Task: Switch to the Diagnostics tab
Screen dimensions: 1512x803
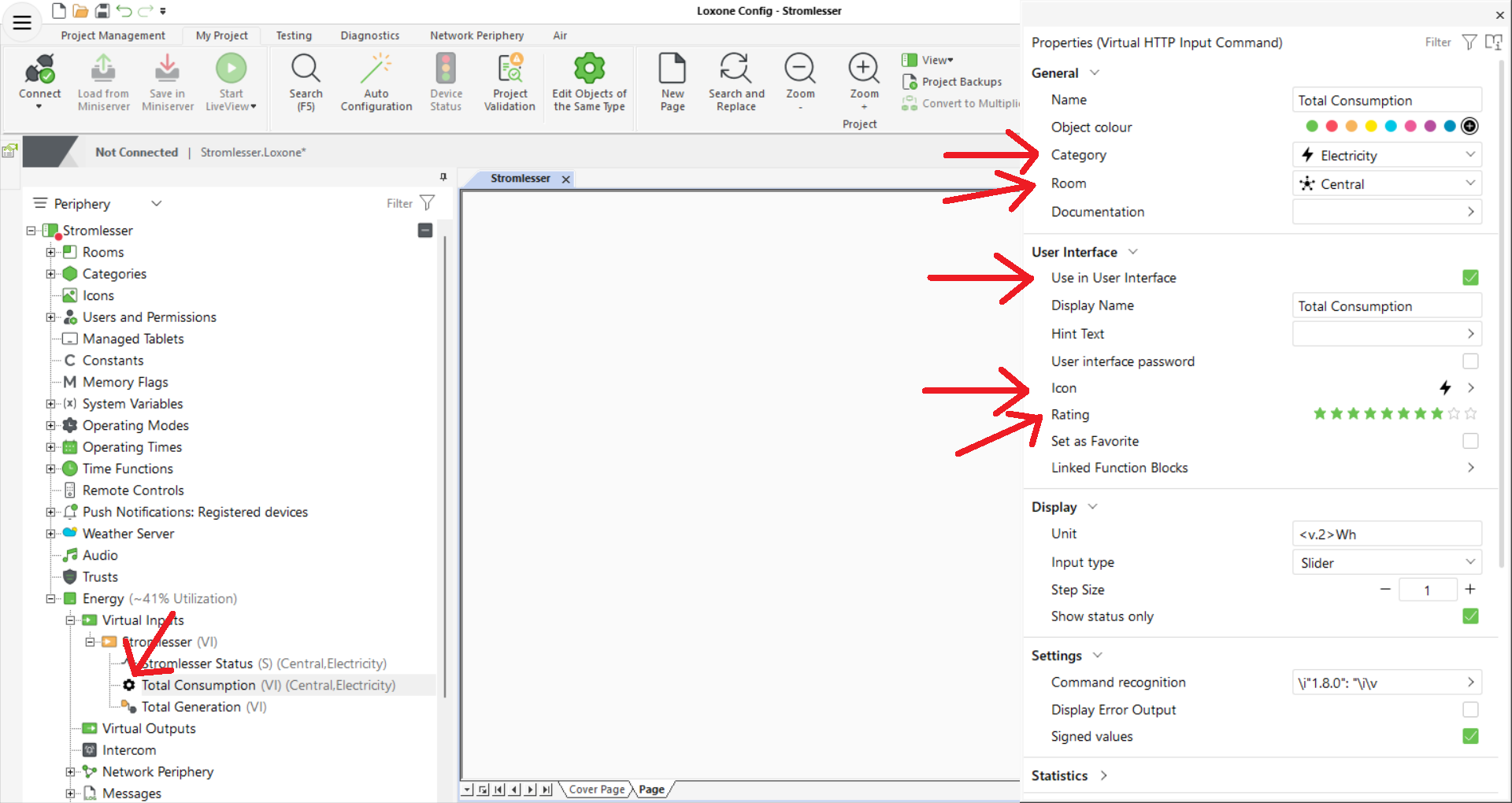Action: (369, 35)
